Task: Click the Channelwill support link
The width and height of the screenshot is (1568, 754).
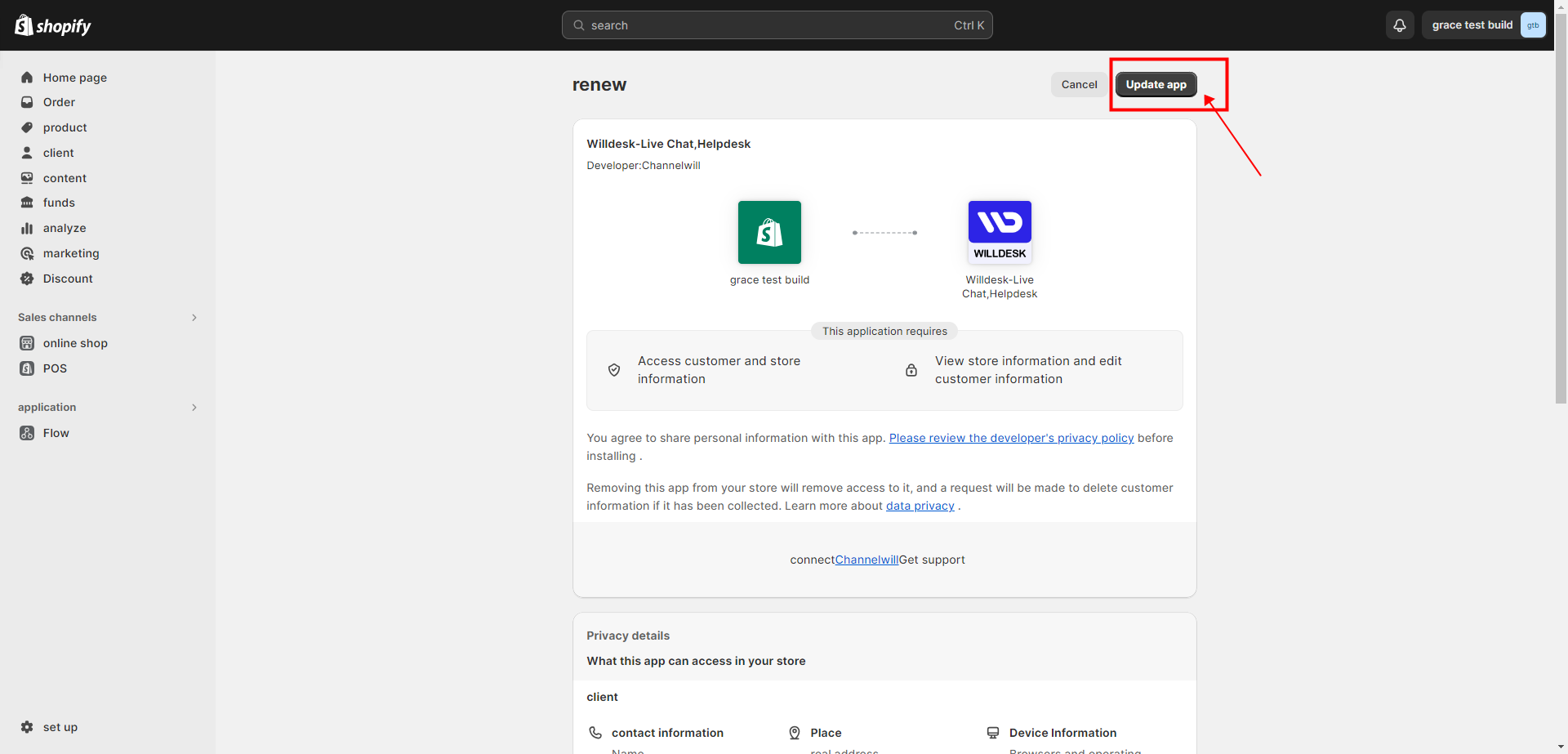Action: tap(866, 560)
